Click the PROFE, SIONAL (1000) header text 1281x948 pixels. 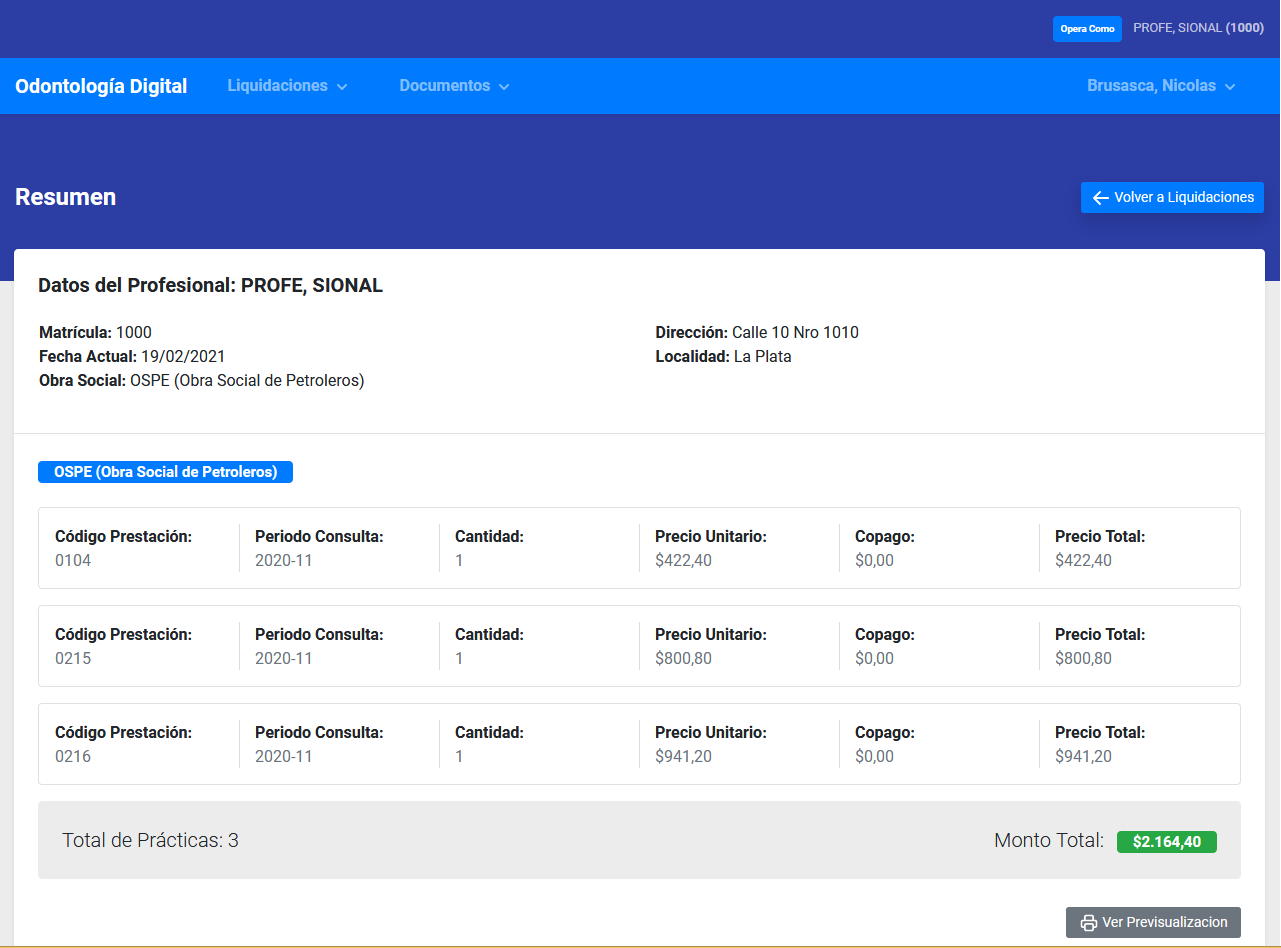(1198, 28)
